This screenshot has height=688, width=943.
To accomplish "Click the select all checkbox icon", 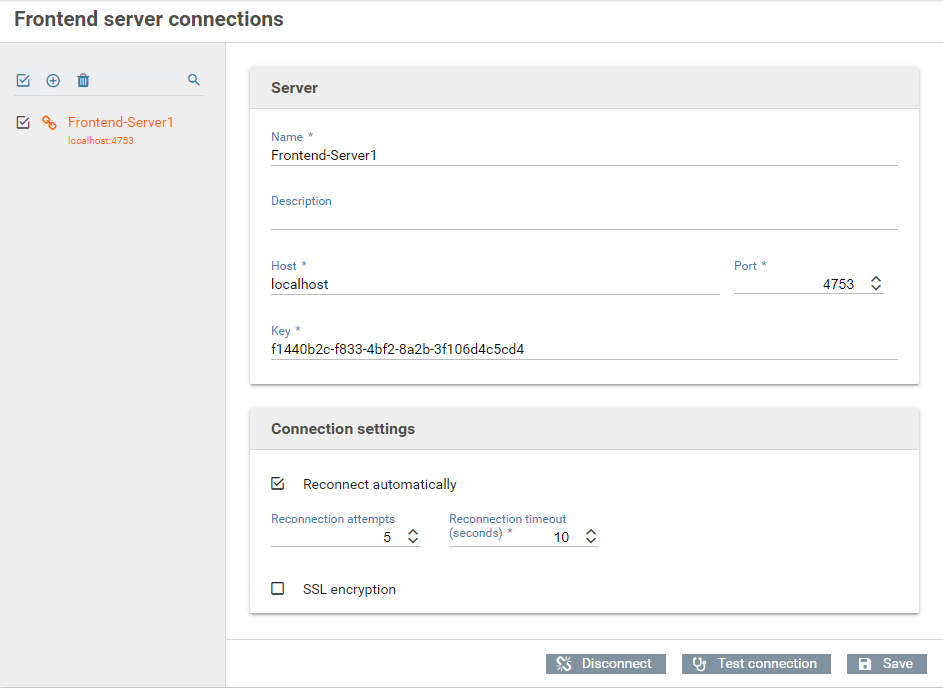I will click(23, 80).
